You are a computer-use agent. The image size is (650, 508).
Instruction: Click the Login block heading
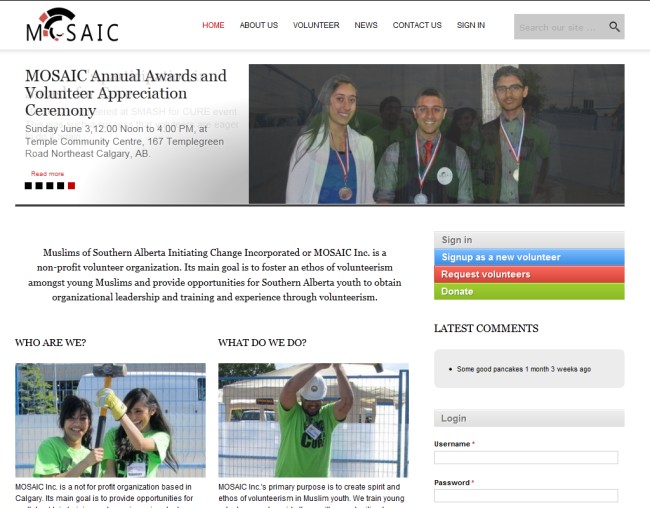click(x=529, y=418)
